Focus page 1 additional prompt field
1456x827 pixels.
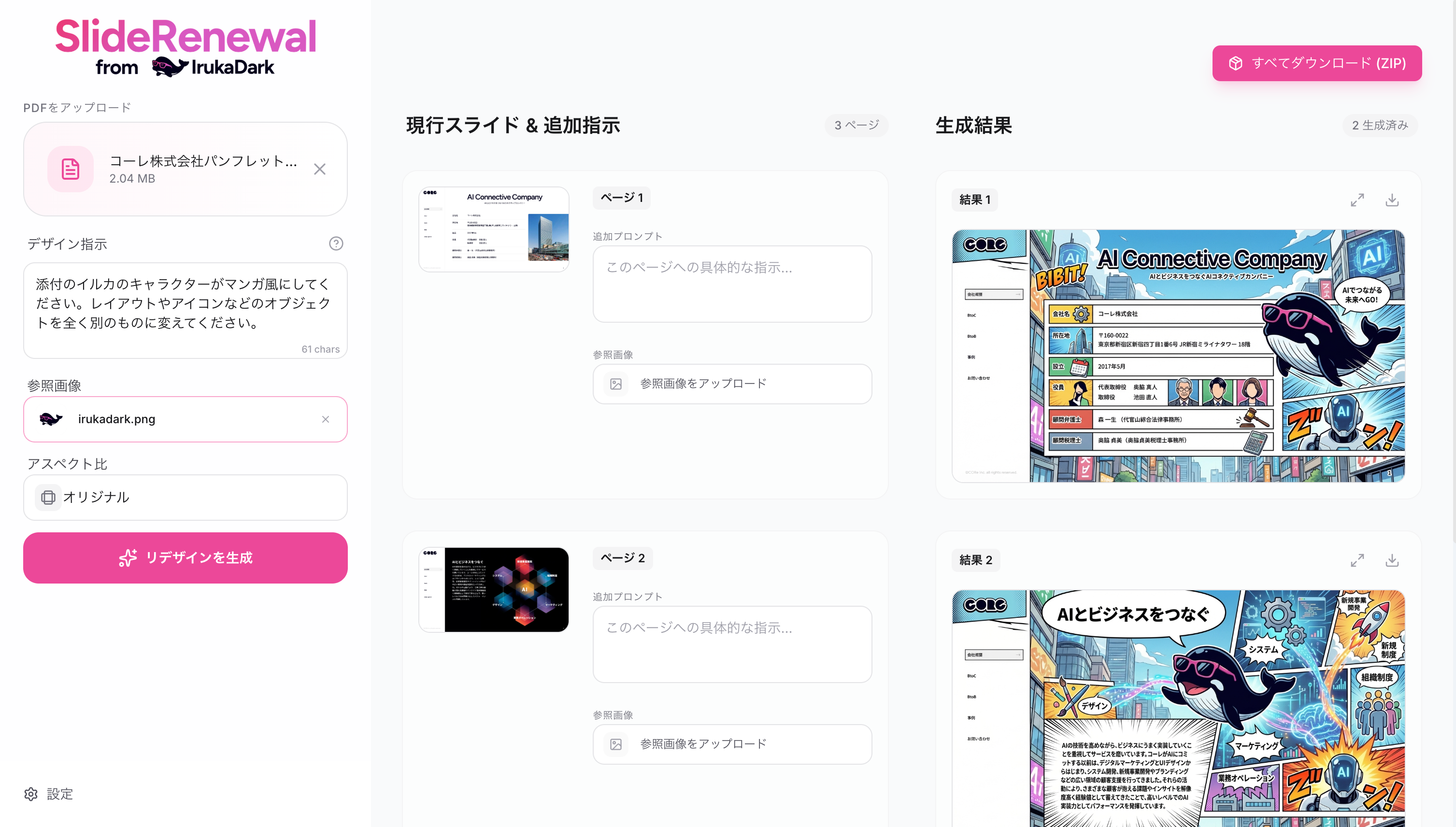click(732, 284)
